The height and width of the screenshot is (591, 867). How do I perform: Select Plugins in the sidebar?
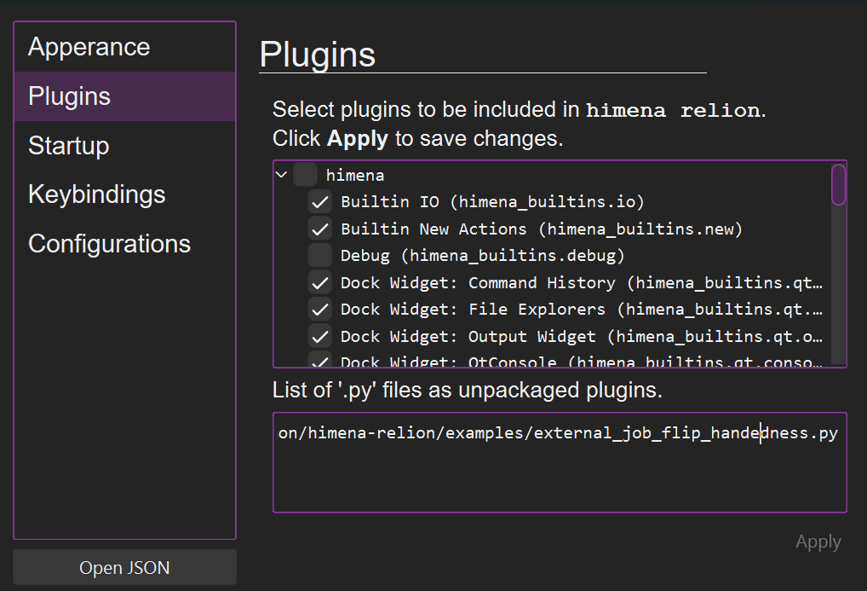(x=69, y=96)
